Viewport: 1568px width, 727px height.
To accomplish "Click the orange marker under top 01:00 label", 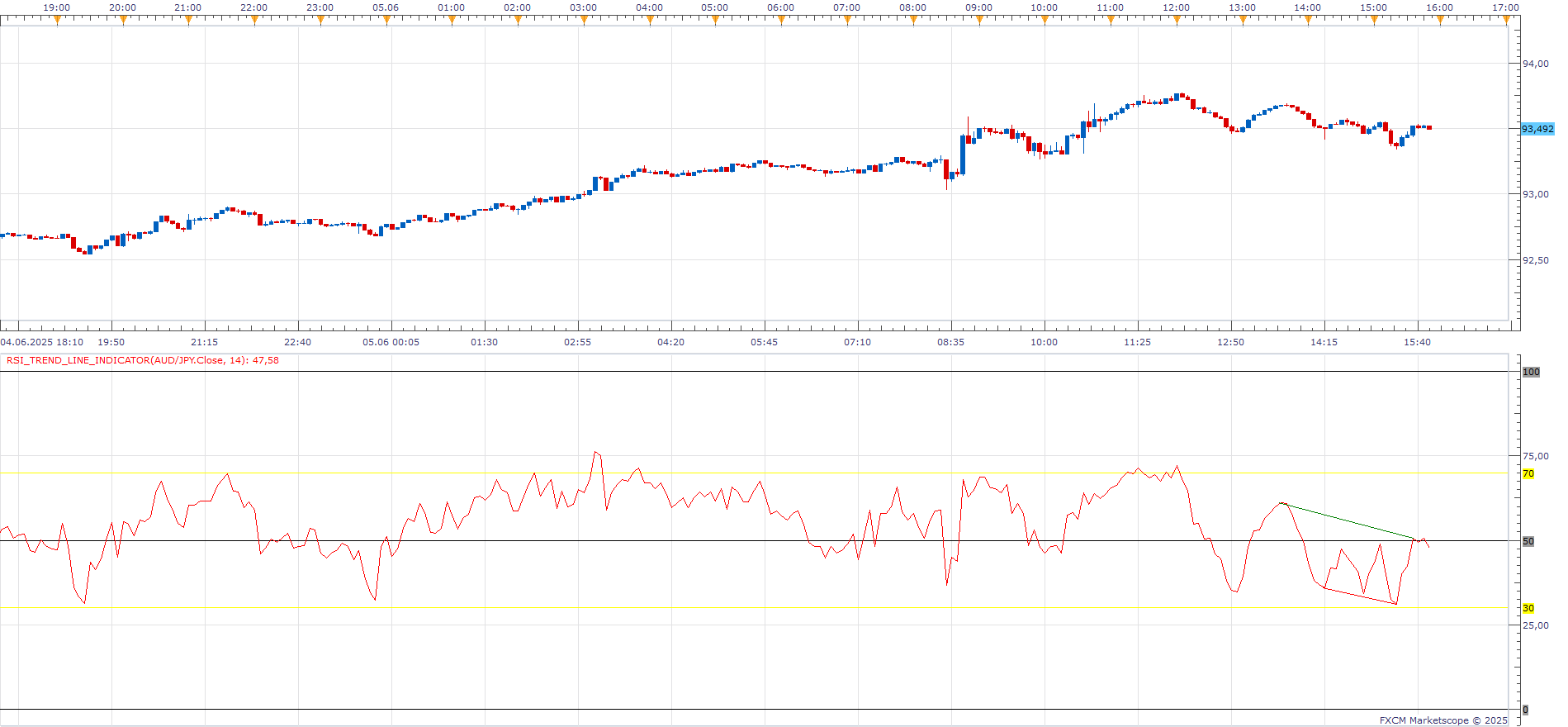I will pyautogui.click(x=452, y=21).
